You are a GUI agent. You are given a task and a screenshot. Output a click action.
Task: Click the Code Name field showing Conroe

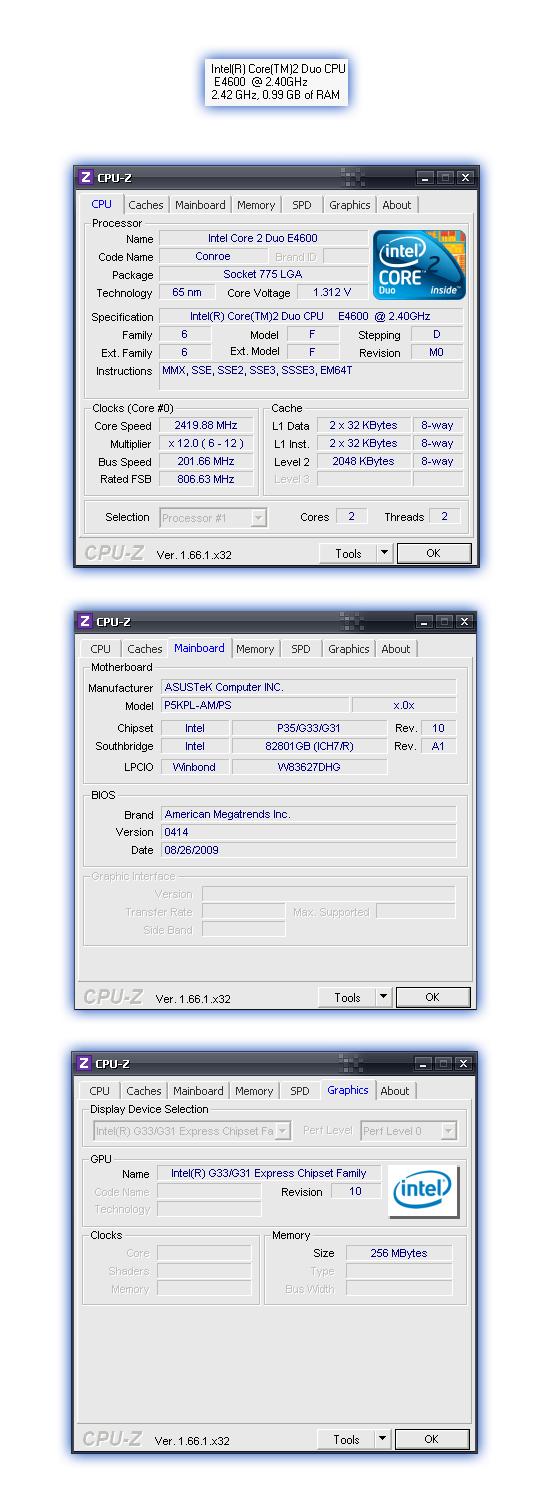coord(213,256)
